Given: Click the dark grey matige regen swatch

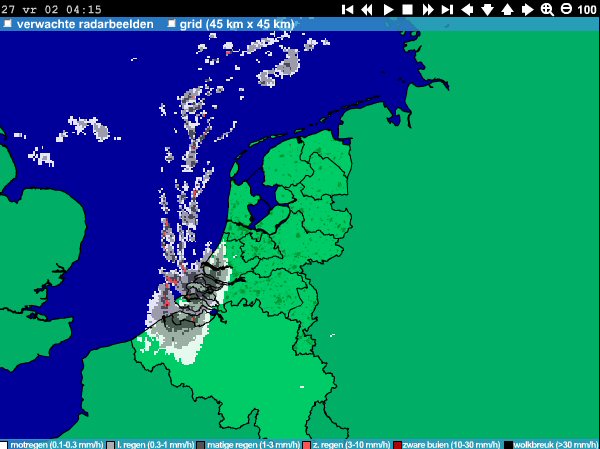Looking at the screenshot, I should tap(201, 445).
